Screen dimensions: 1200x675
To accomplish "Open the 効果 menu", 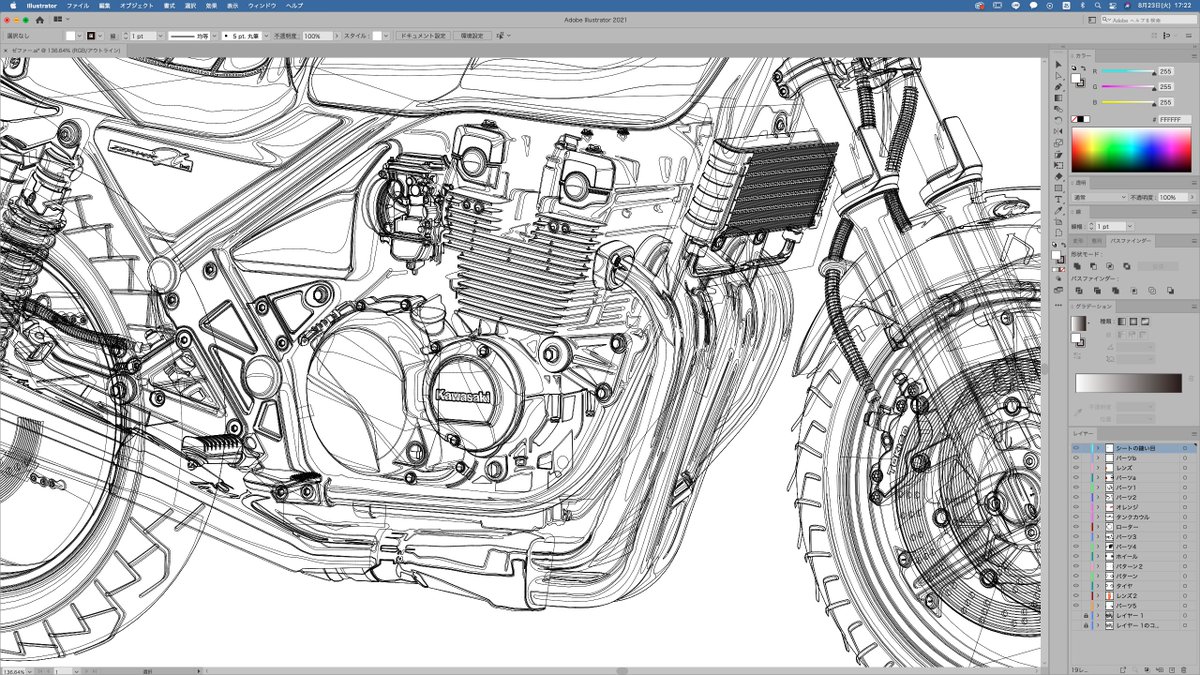I will click(211, 5).
